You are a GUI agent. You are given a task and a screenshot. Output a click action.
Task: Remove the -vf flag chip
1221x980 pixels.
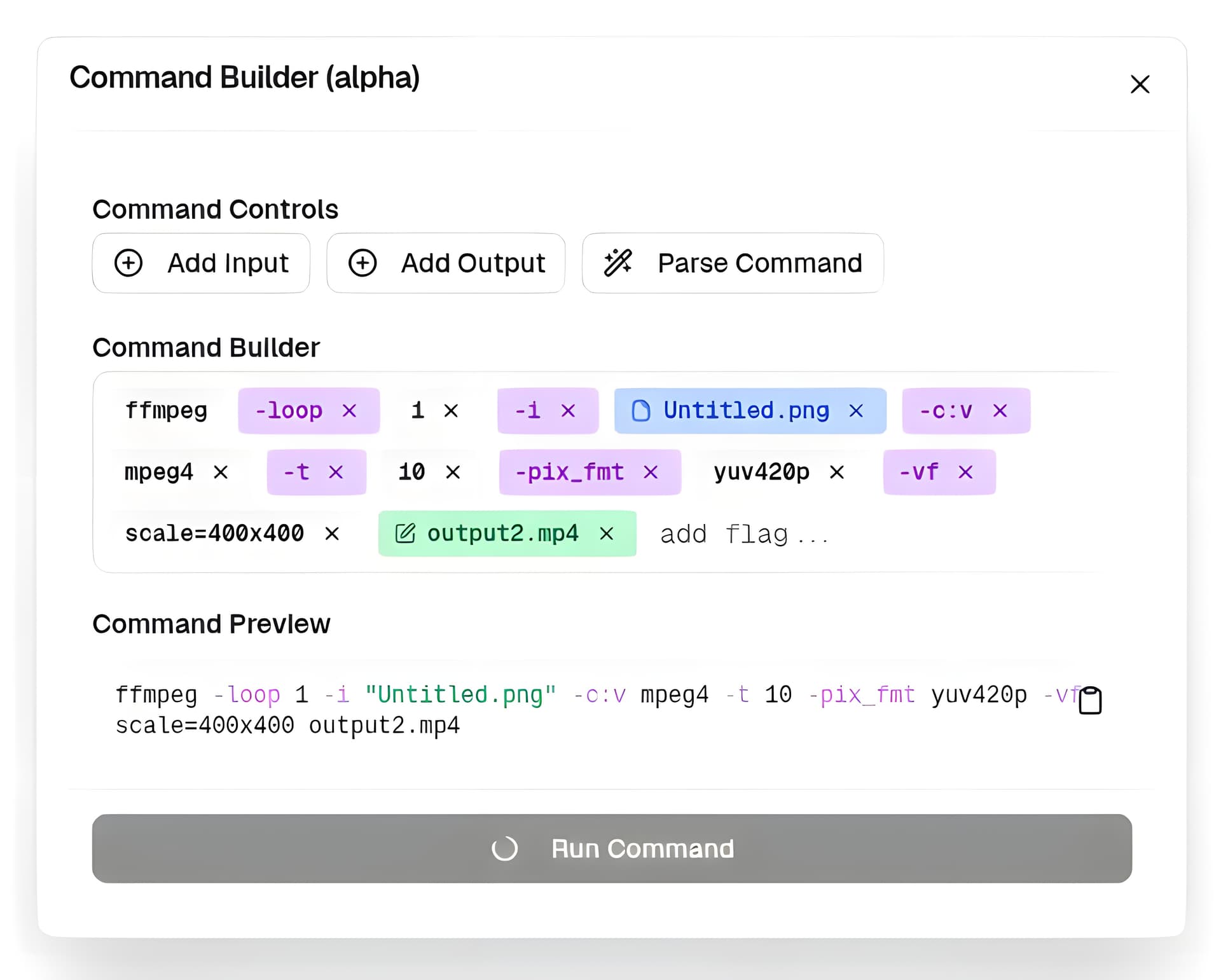[x=965, y=472]
